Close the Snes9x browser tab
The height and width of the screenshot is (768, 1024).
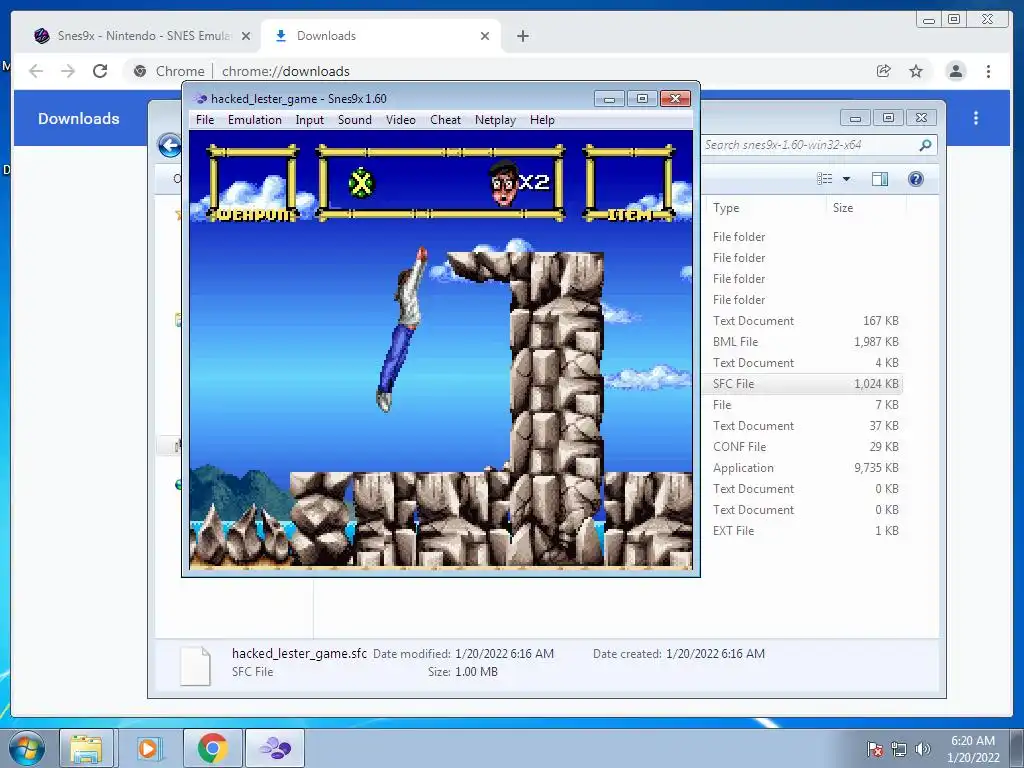pyautogui.click(x=246, y=36)
